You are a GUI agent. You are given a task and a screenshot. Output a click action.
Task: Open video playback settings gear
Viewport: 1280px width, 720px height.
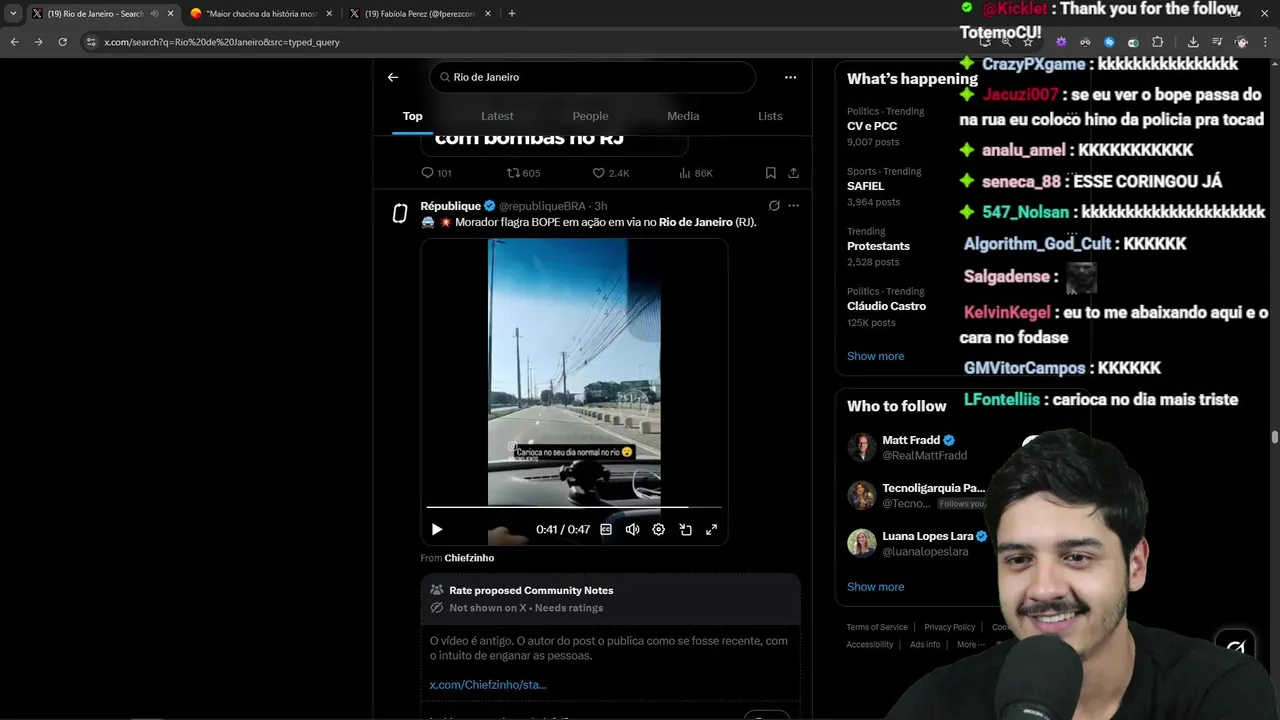tap(658, 529)
